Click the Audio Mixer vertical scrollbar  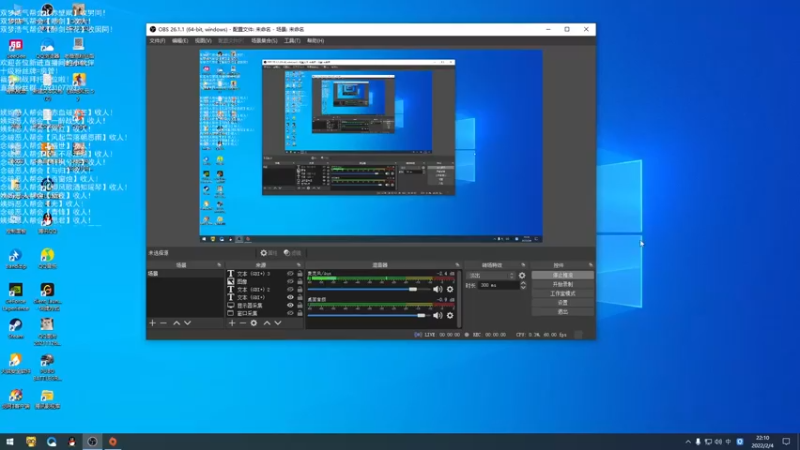459,299
